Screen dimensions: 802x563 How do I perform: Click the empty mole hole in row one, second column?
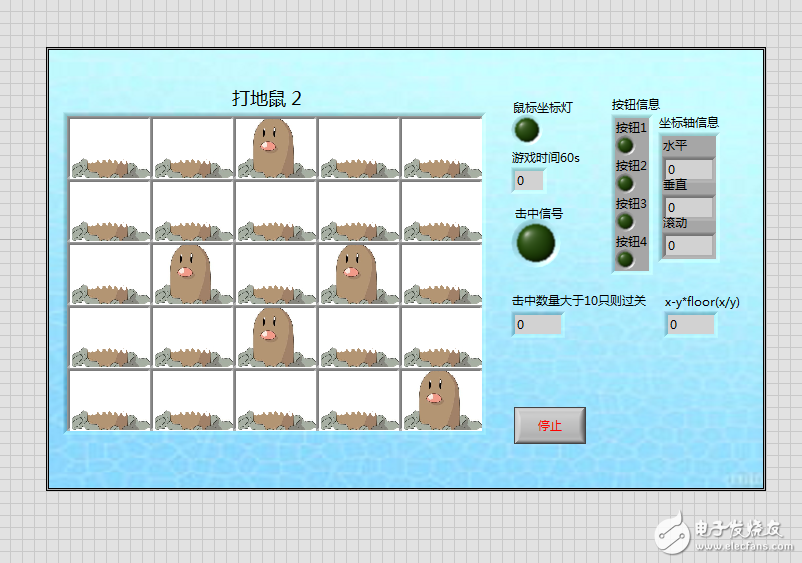click(x=193, y=148)
